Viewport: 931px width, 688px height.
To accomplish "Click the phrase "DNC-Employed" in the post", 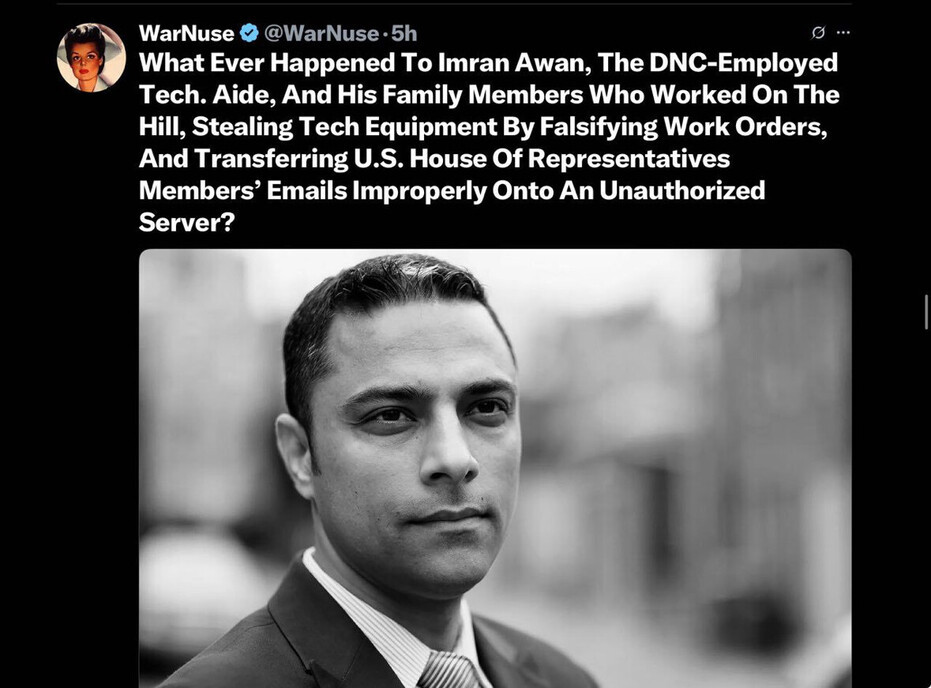I will click(743, 63).
